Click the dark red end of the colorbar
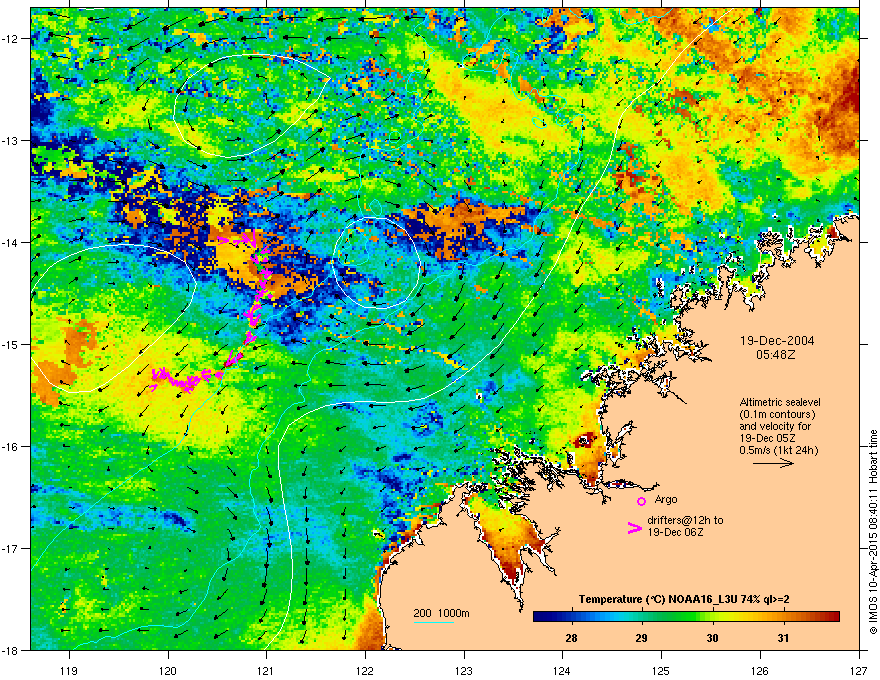Screen dimensions: 880x680 833,617
